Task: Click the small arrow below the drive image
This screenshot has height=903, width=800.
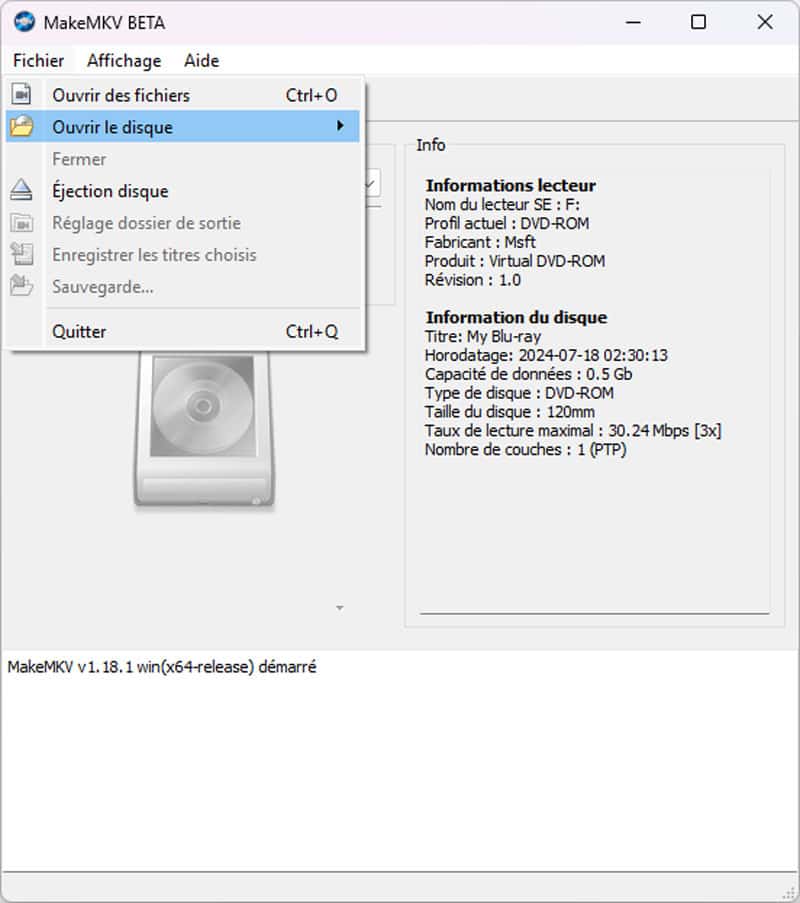Action: click(340, 608)
